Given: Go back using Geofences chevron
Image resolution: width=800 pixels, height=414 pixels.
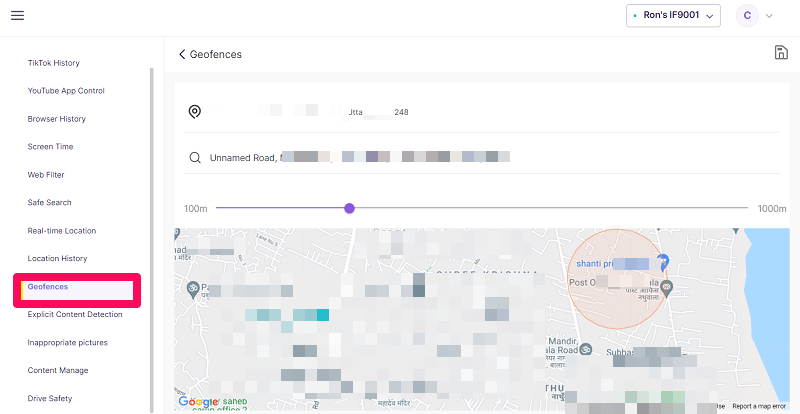Looking at the screenshot, I should (x=182, y=54).
